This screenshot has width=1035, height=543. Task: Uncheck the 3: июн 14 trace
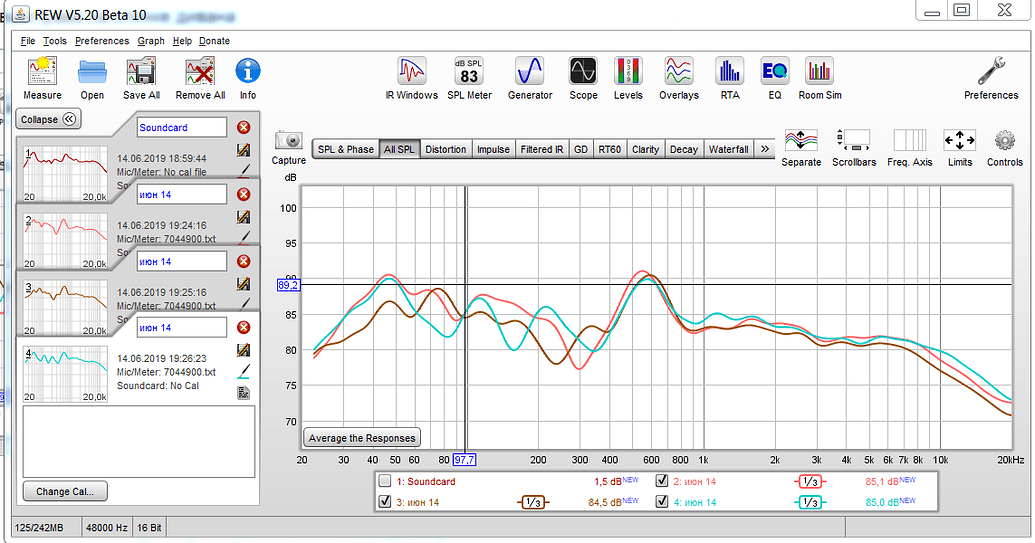[385, 502]
